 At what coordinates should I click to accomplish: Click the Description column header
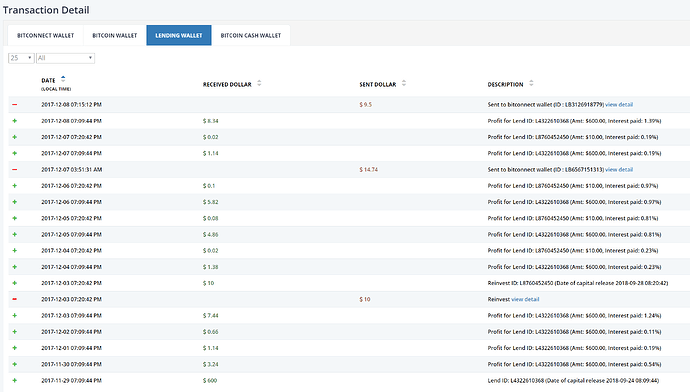[505, 84]
